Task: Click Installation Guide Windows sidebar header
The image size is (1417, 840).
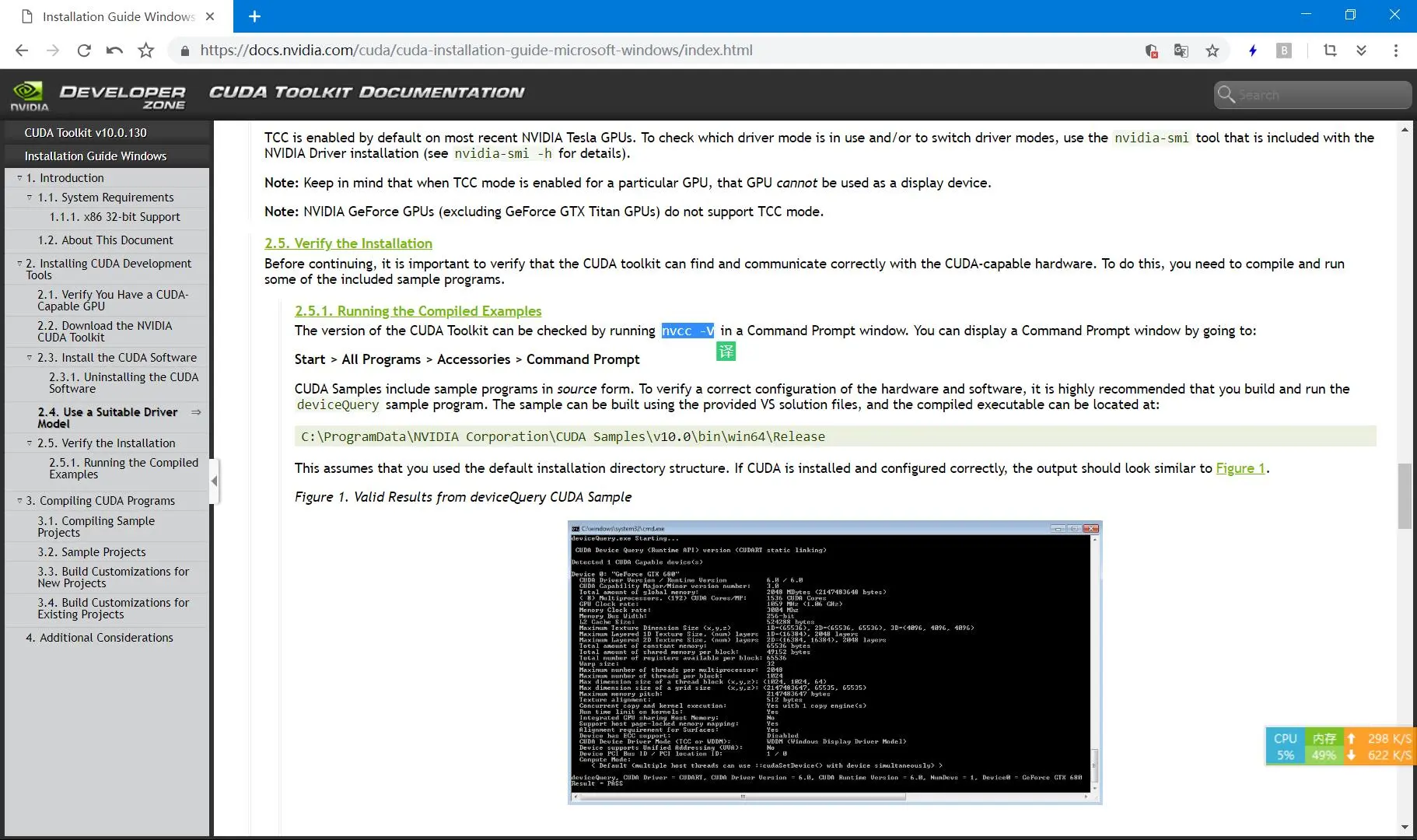Action: point(96,156)
